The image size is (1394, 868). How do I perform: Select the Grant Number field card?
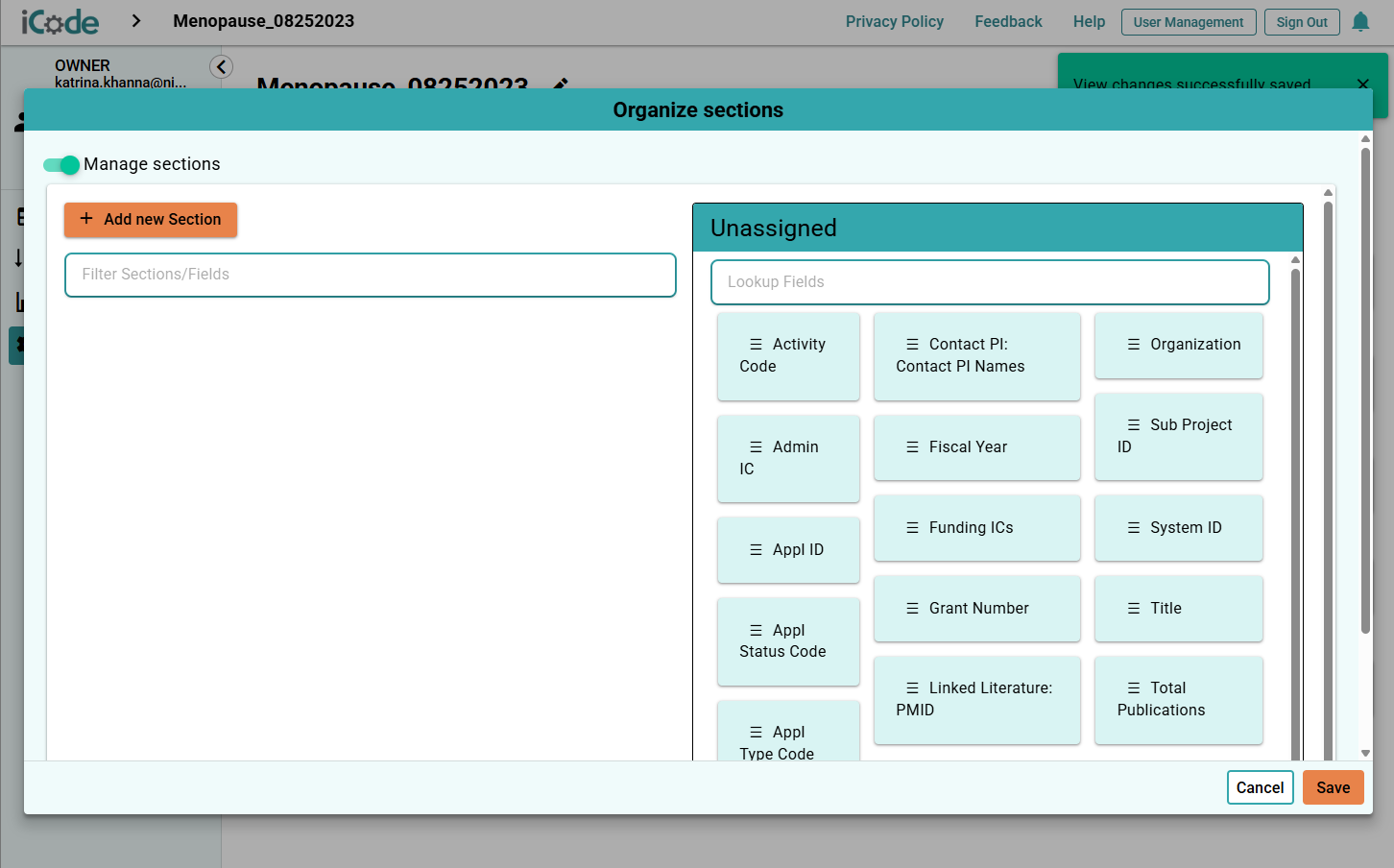tap(977, 609)
